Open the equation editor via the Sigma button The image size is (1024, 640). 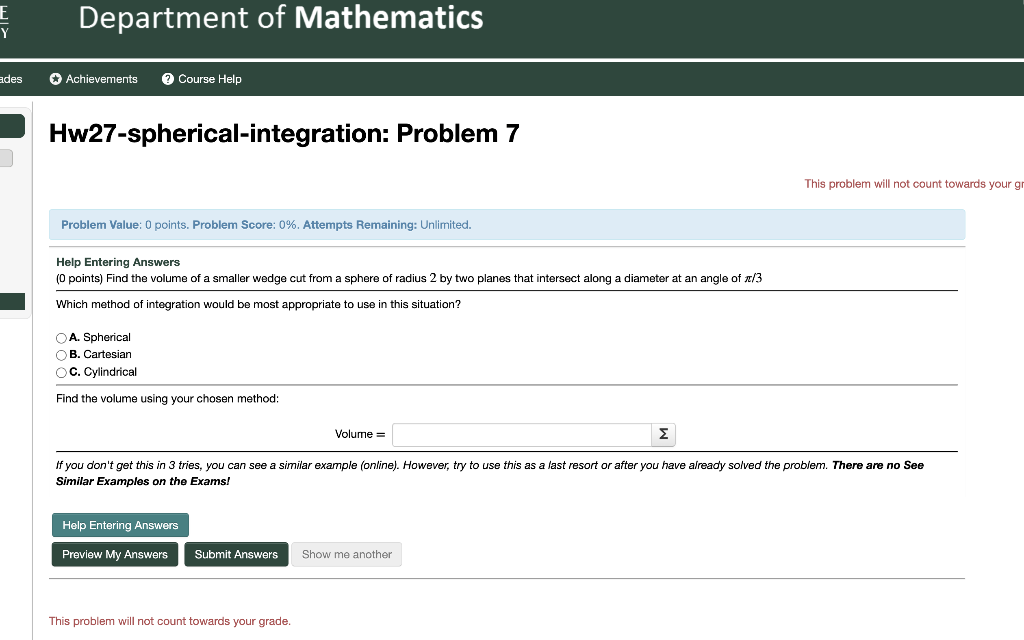click(663, 434)
